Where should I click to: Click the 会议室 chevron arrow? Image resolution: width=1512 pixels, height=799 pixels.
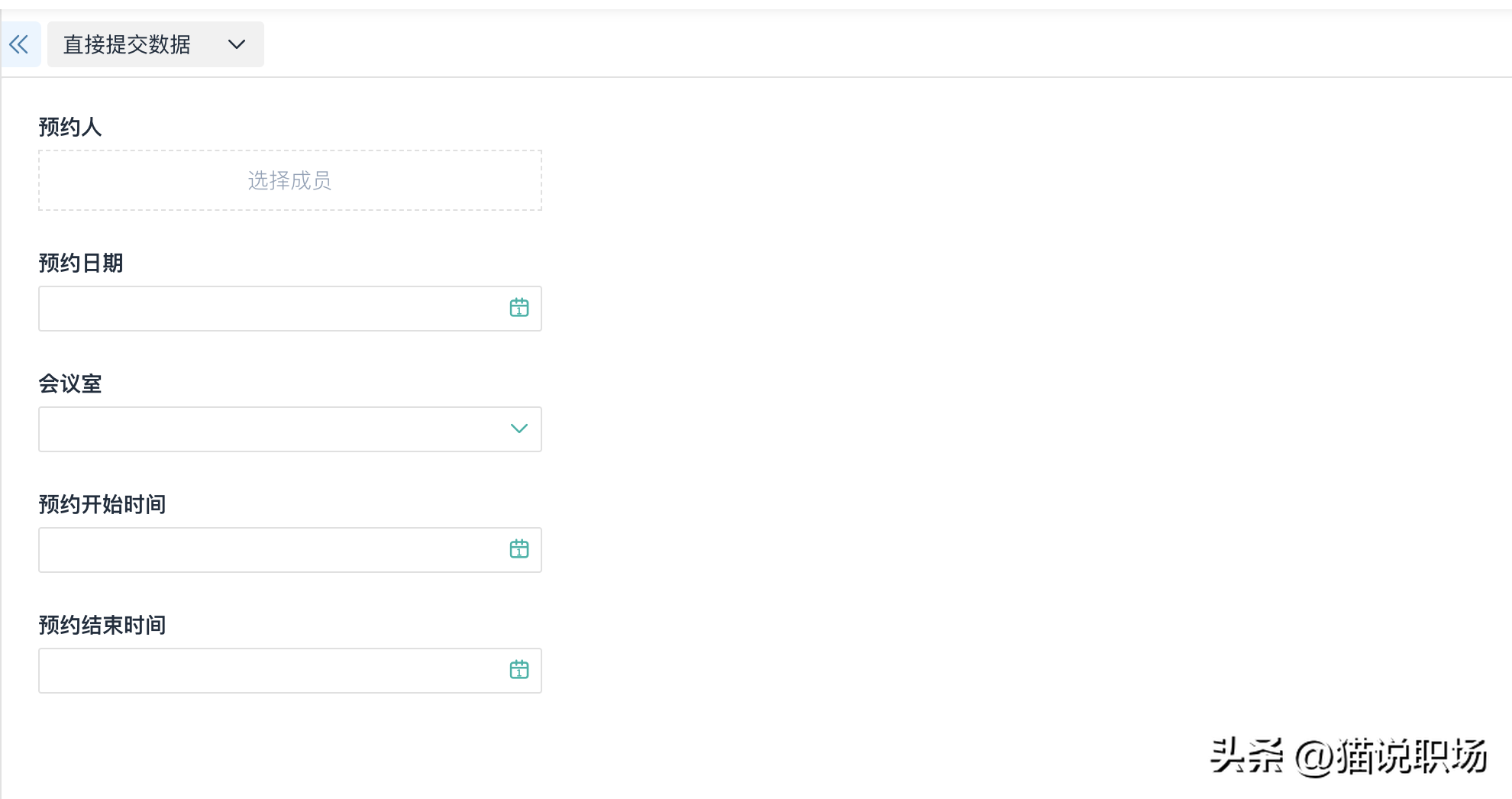pyautogui.click(x=519, y=429)
